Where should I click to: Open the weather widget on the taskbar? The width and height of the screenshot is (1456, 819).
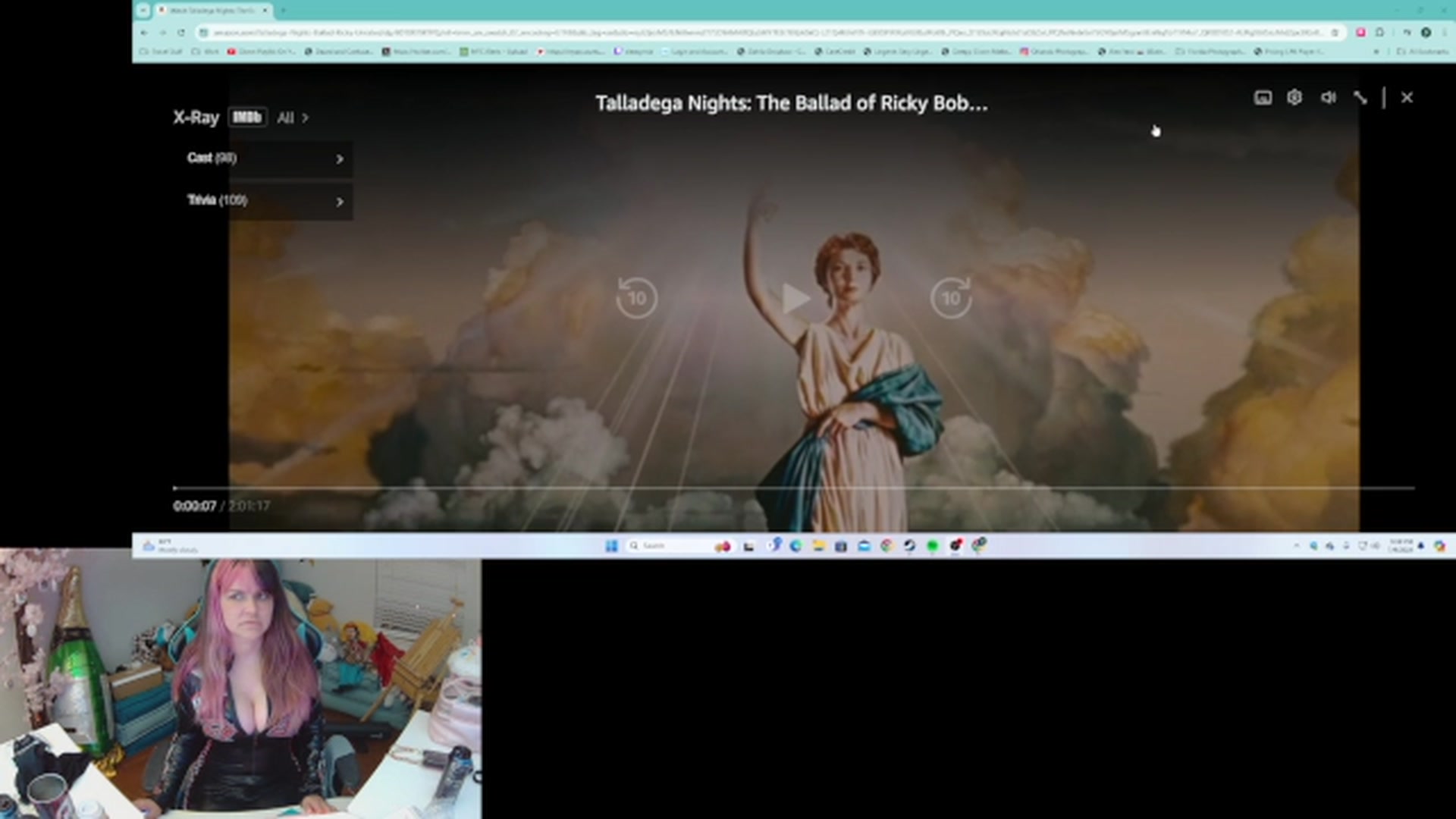point(171,546)
